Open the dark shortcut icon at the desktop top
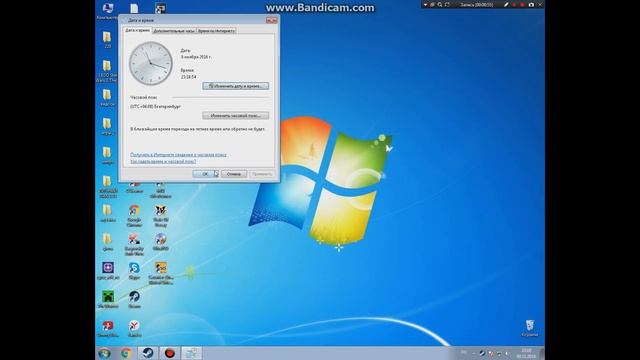Viewport: 640px width, 360px height. (x=160, y=8)
